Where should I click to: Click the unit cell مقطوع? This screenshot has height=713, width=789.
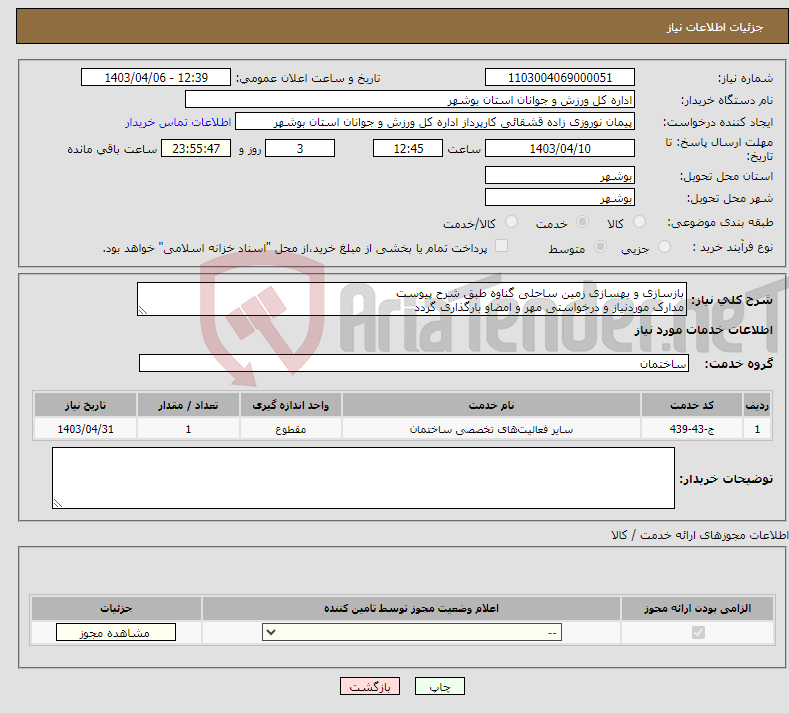click(x=290, y=429)
